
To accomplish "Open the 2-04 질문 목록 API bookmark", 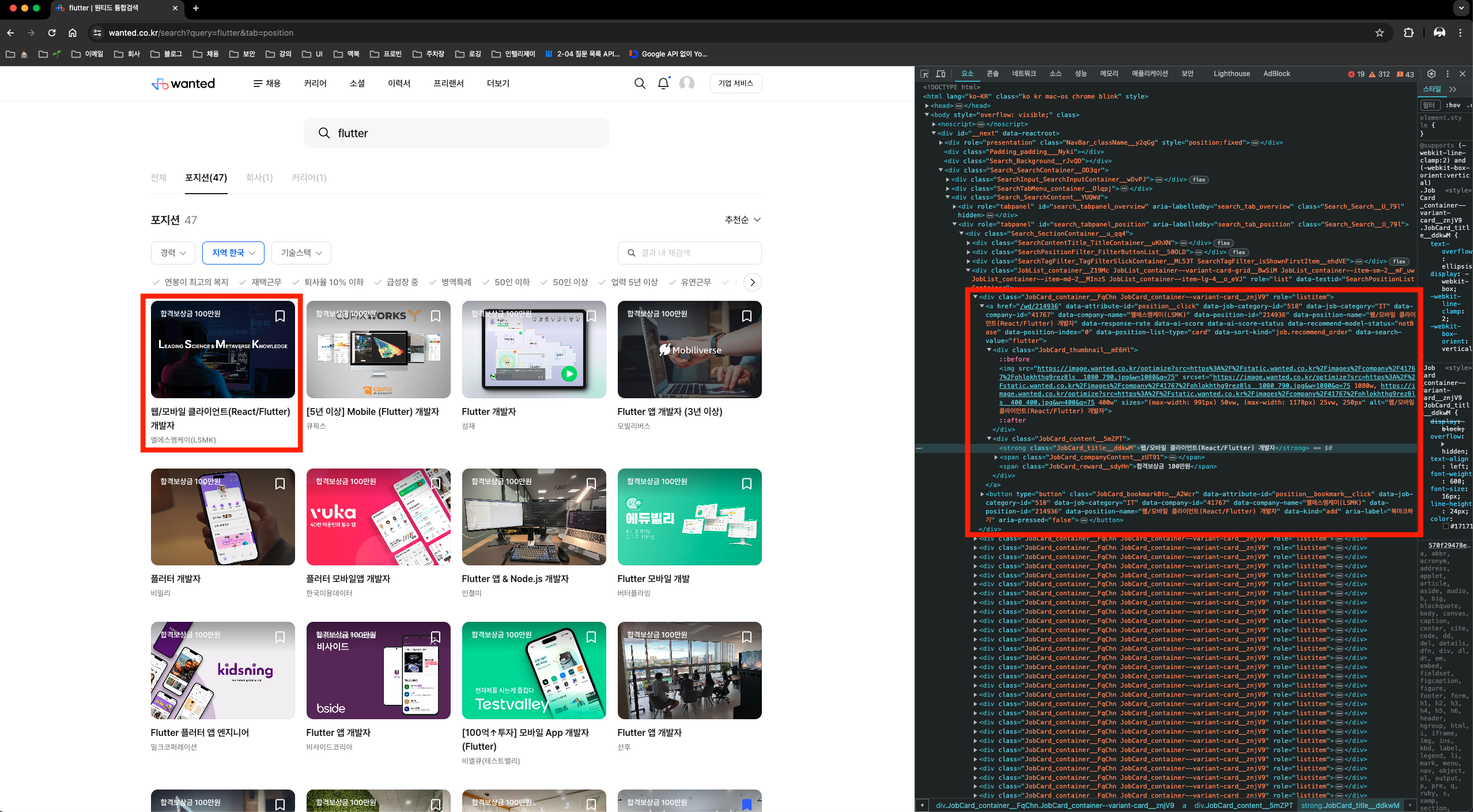I will 583,54.
